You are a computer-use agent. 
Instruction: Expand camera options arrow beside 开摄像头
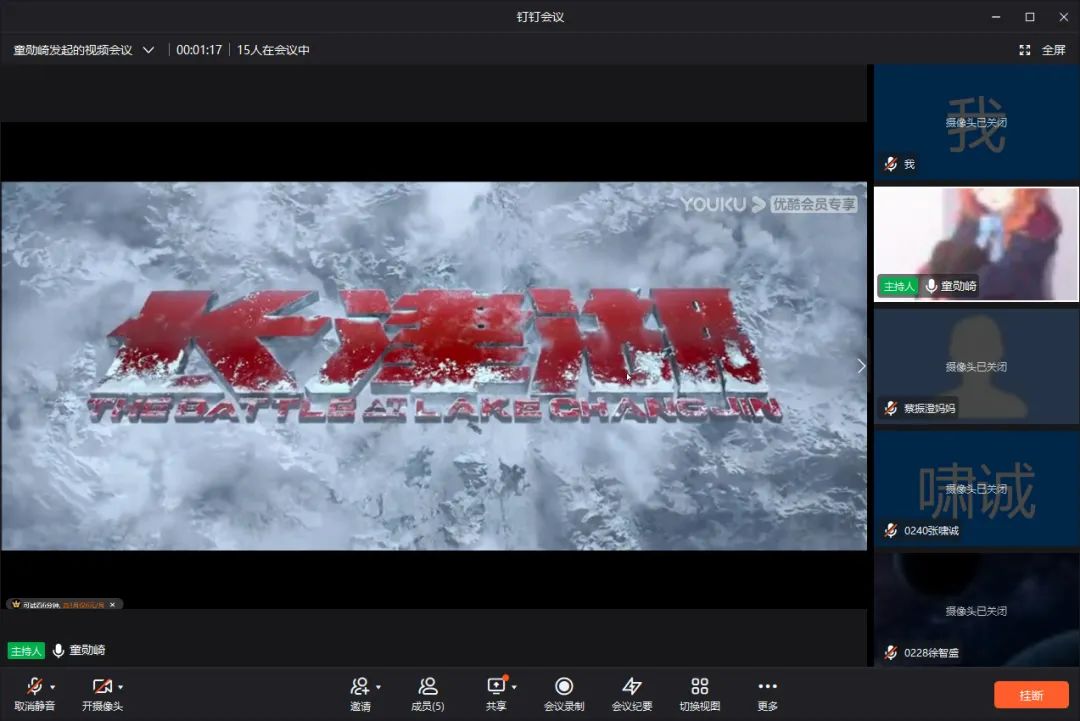[x=121, y=687]
